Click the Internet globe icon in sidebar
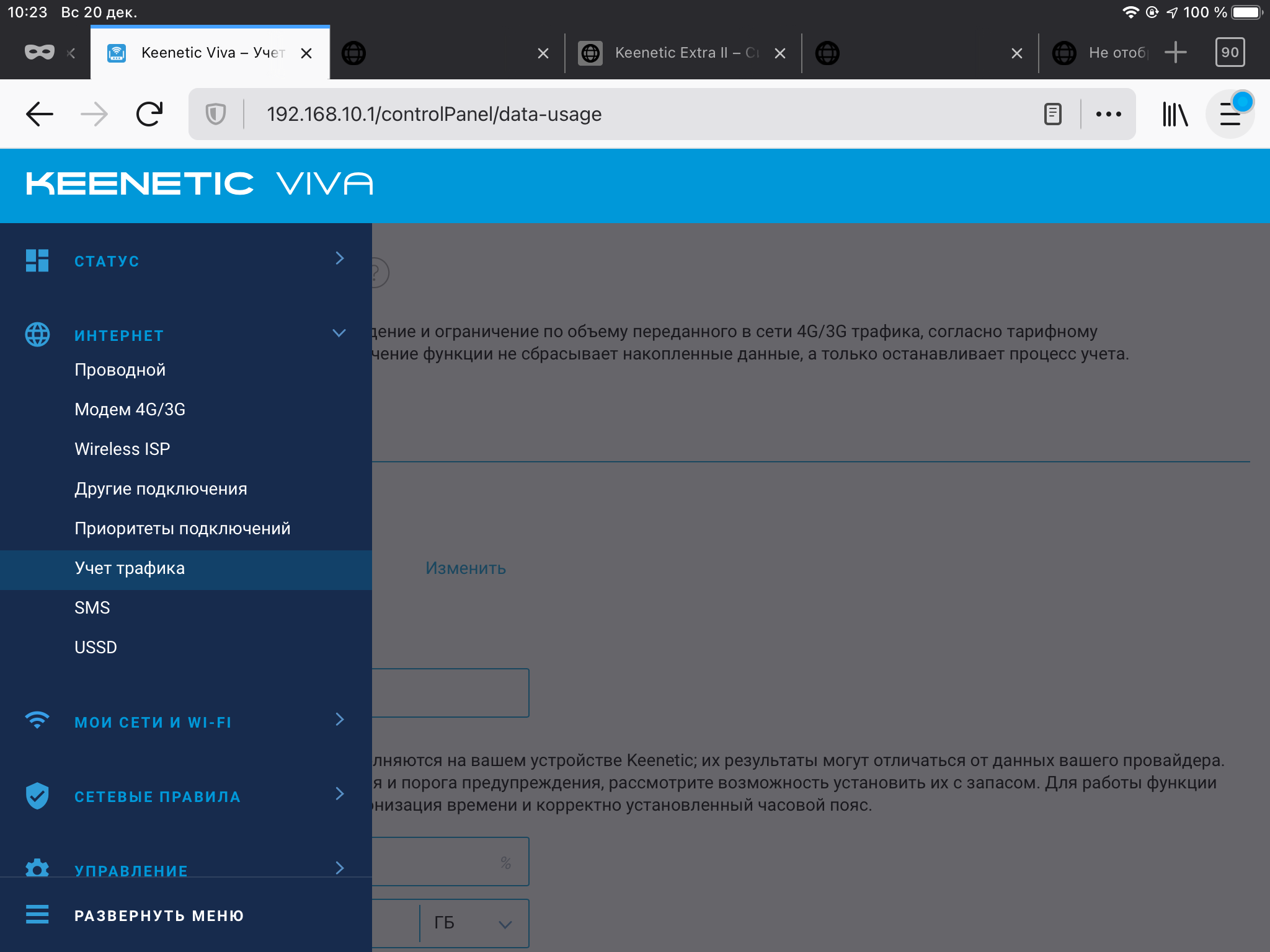 coord(37,335)
